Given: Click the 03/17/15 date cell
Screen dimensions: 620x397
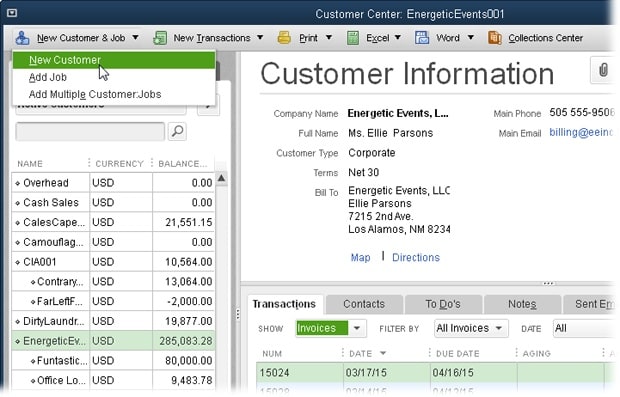Looking at the screenshot, I should pyautogui.click(x=366, y=372).
